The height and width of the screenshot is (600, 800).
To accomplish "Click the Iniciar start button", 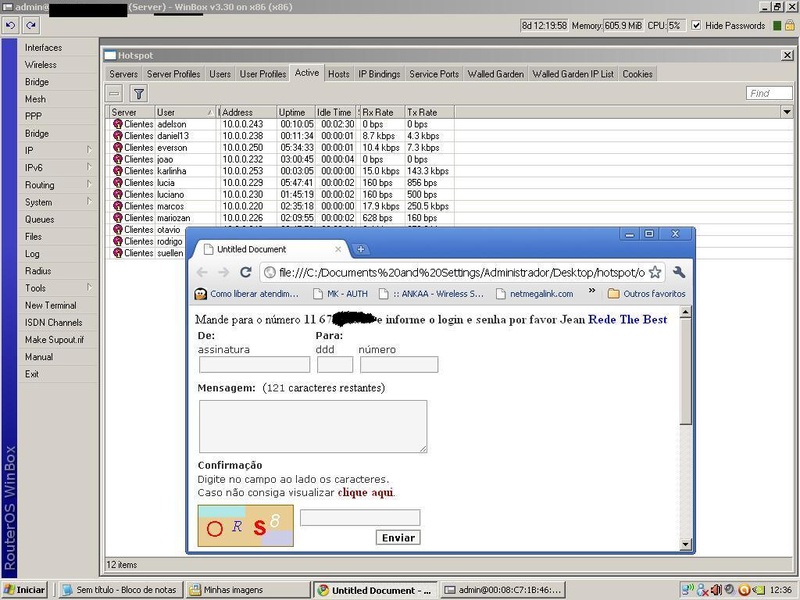I will 24,590.
